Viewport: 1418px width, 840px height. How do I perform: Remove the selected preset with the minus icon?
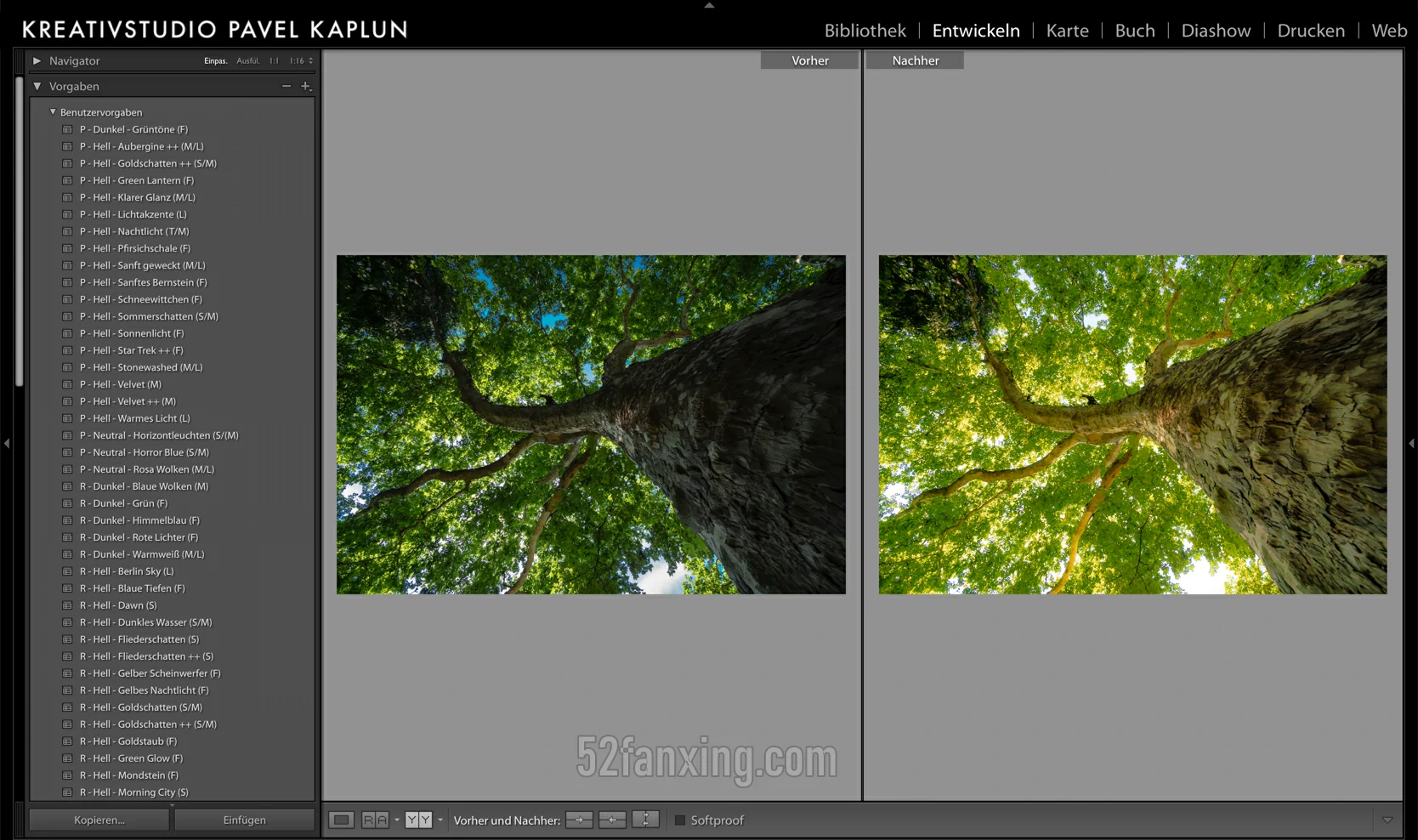click(286, 86)
